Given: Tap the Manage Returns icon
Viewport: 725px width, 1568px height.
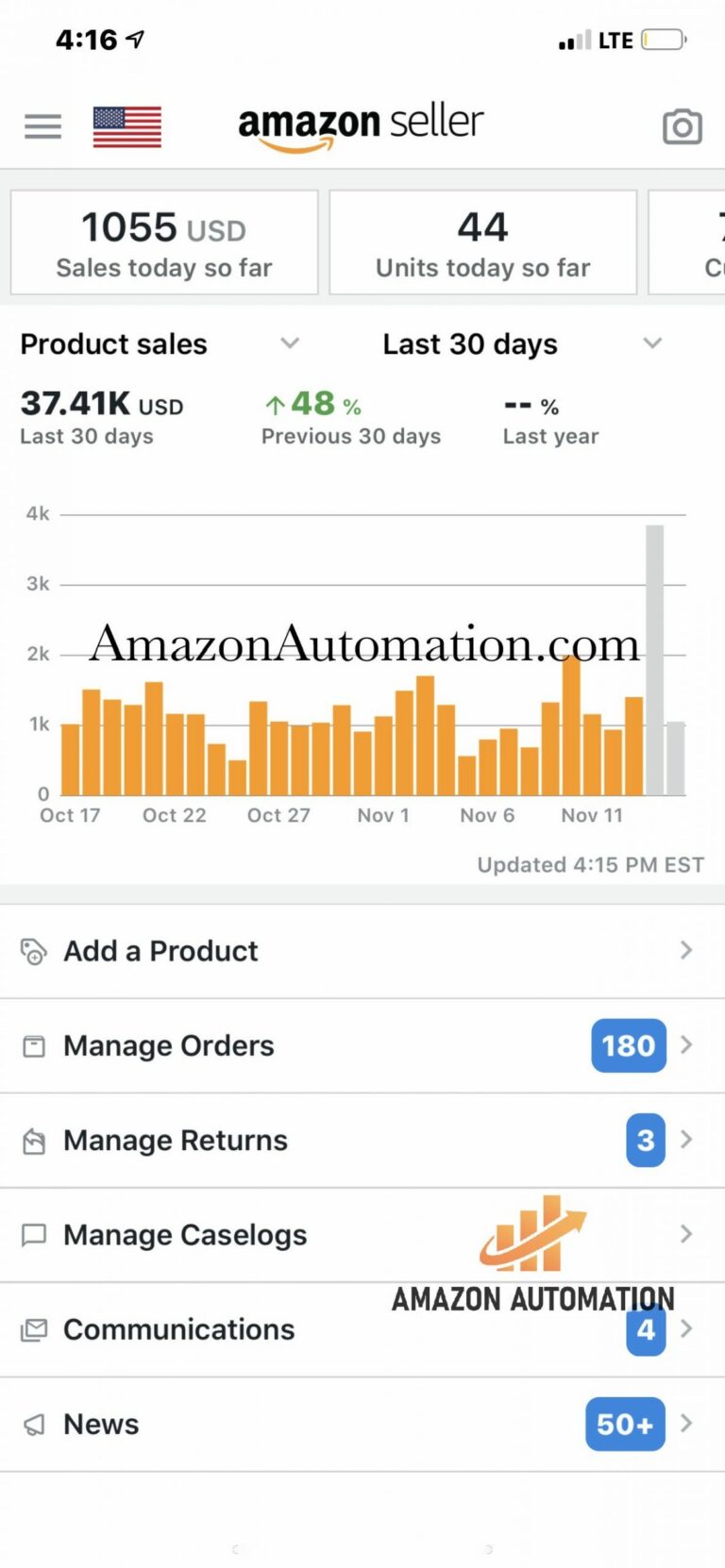Looking at the screenshot, I should (34, 1141).
